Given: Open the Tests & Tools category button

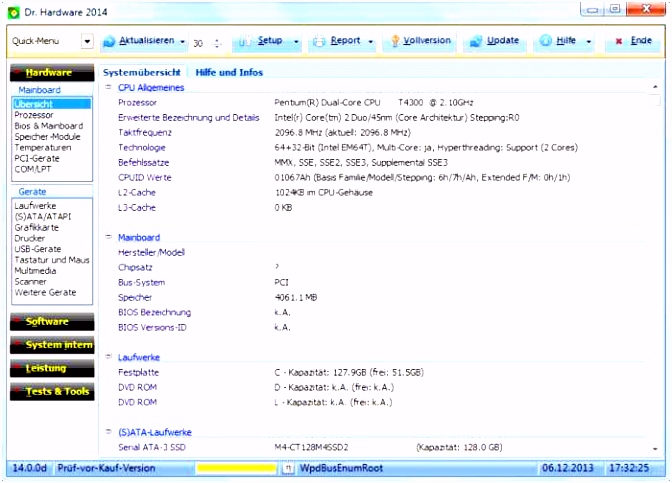Looking at the screenshot, I should (52, 392).
